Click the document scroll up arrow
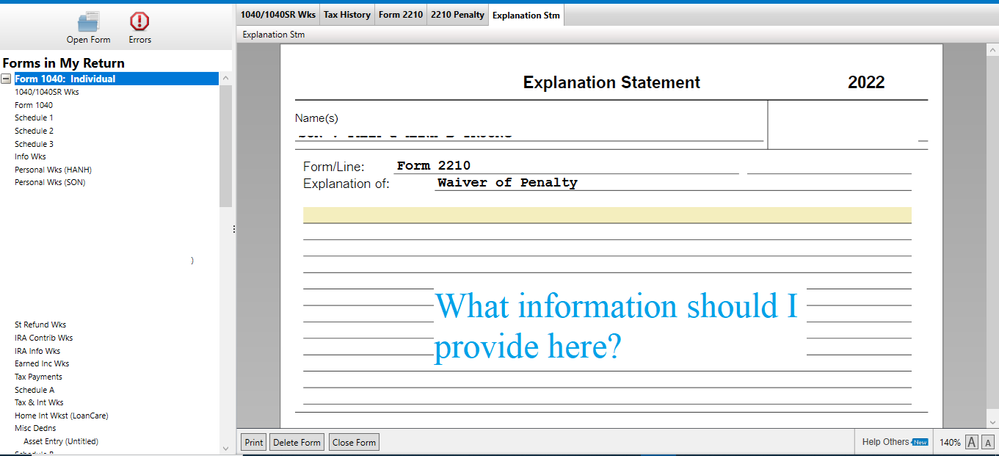The width and height of the screenshot is (999, 456). [993, 50]
